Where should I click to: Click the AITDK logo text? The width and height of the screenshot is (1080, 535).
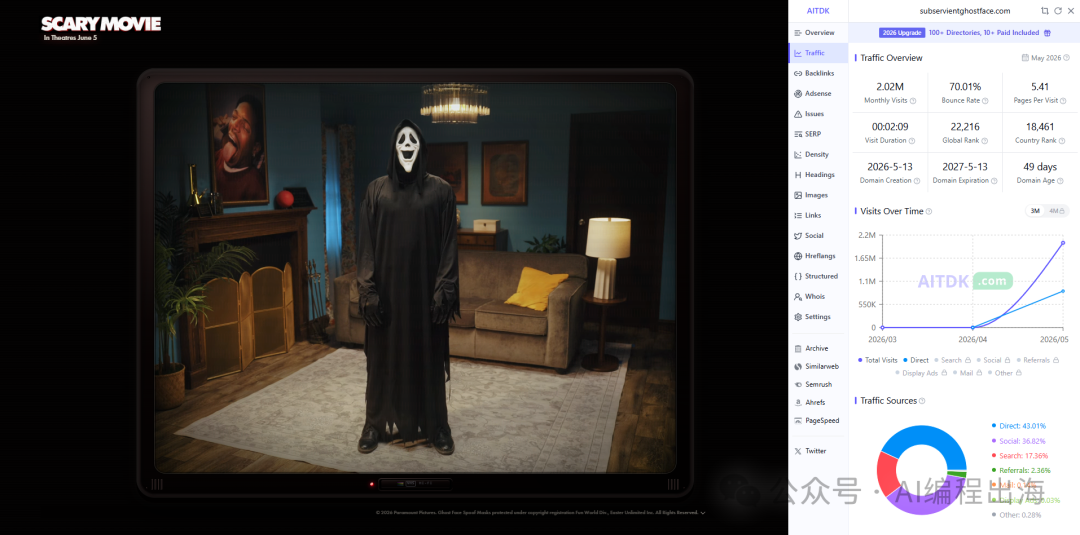818,11
